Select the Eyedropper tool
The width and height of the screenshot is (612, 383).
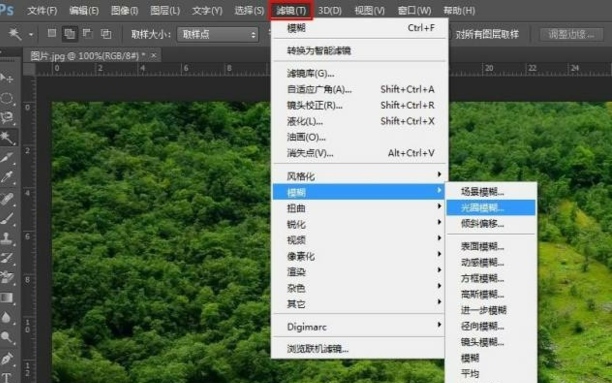(7, 178)
